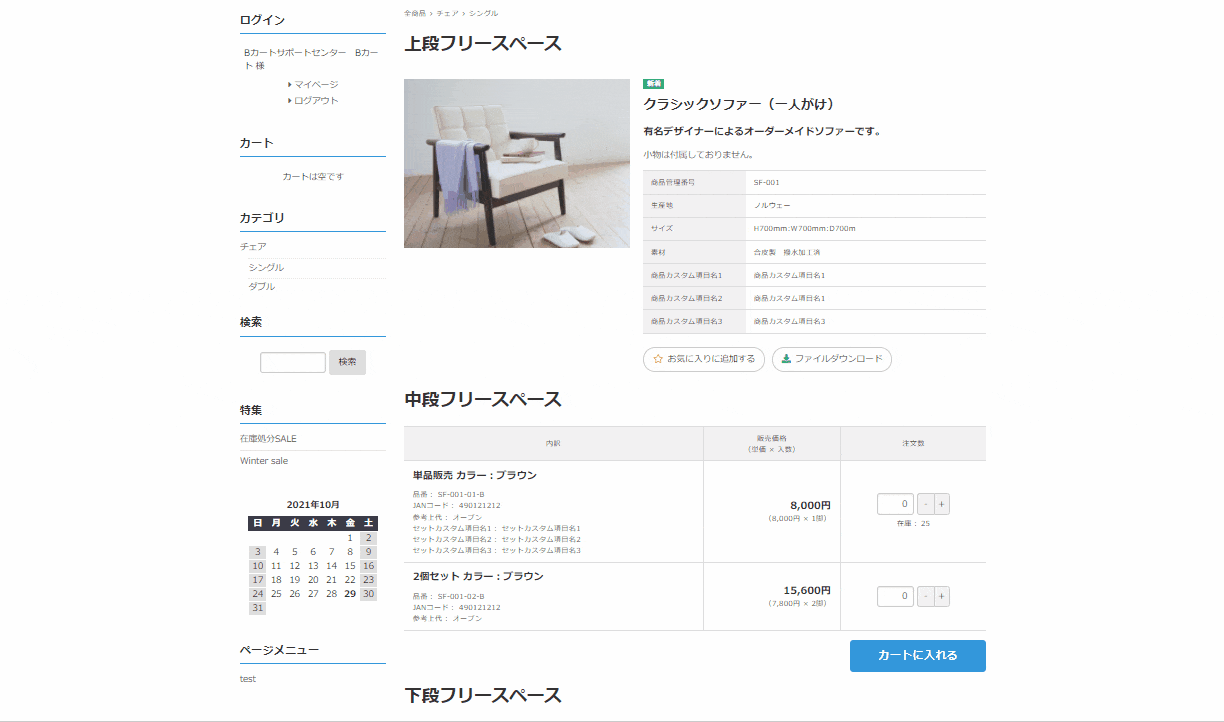This screenshot has height=722, width=1224.
Task: Go to the チェア breadcrumb link
Action: coord(447,13)
